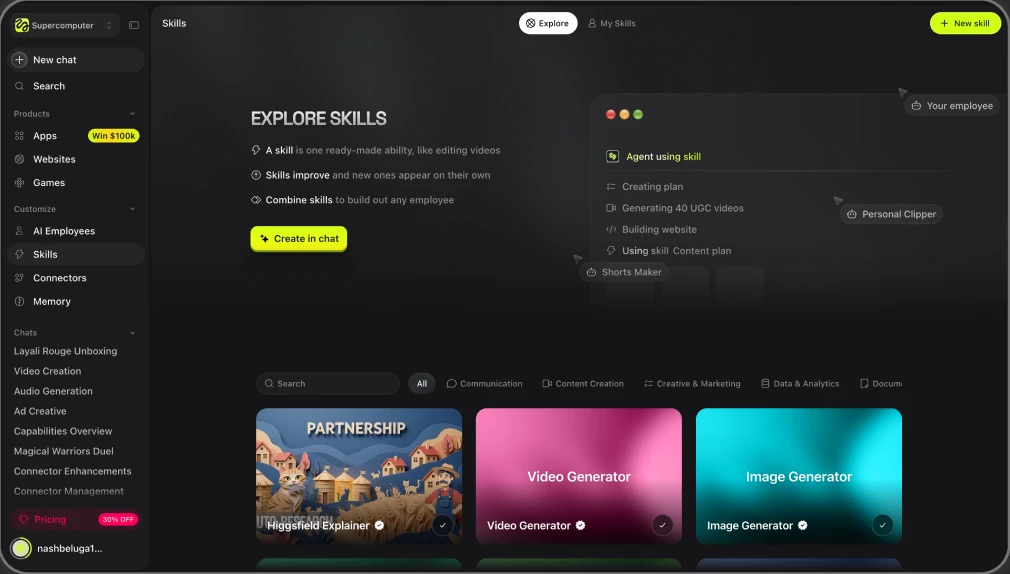
Task: Click the verified badge on Image Generator
Action: 803,526
